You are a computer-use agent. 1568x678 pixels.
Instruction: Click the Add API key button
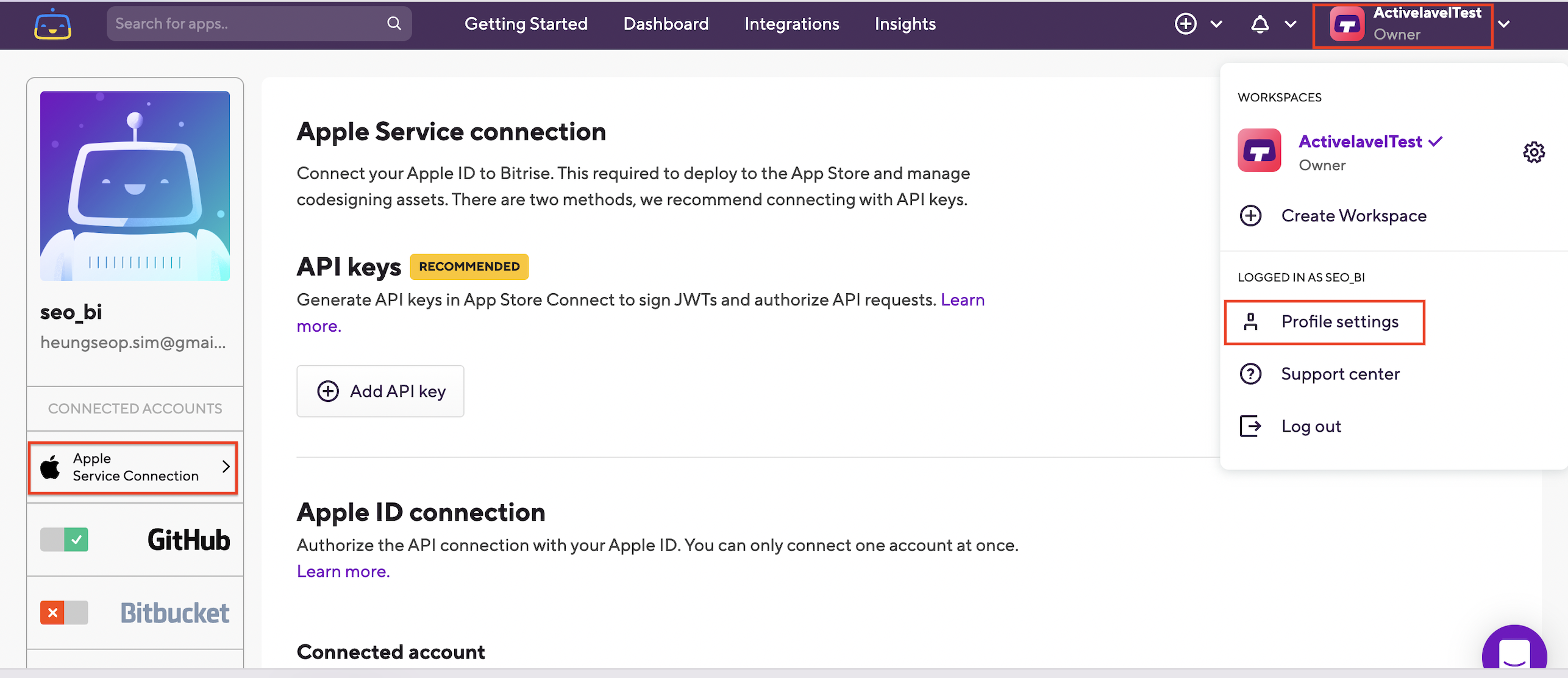[x=380, y=391]
